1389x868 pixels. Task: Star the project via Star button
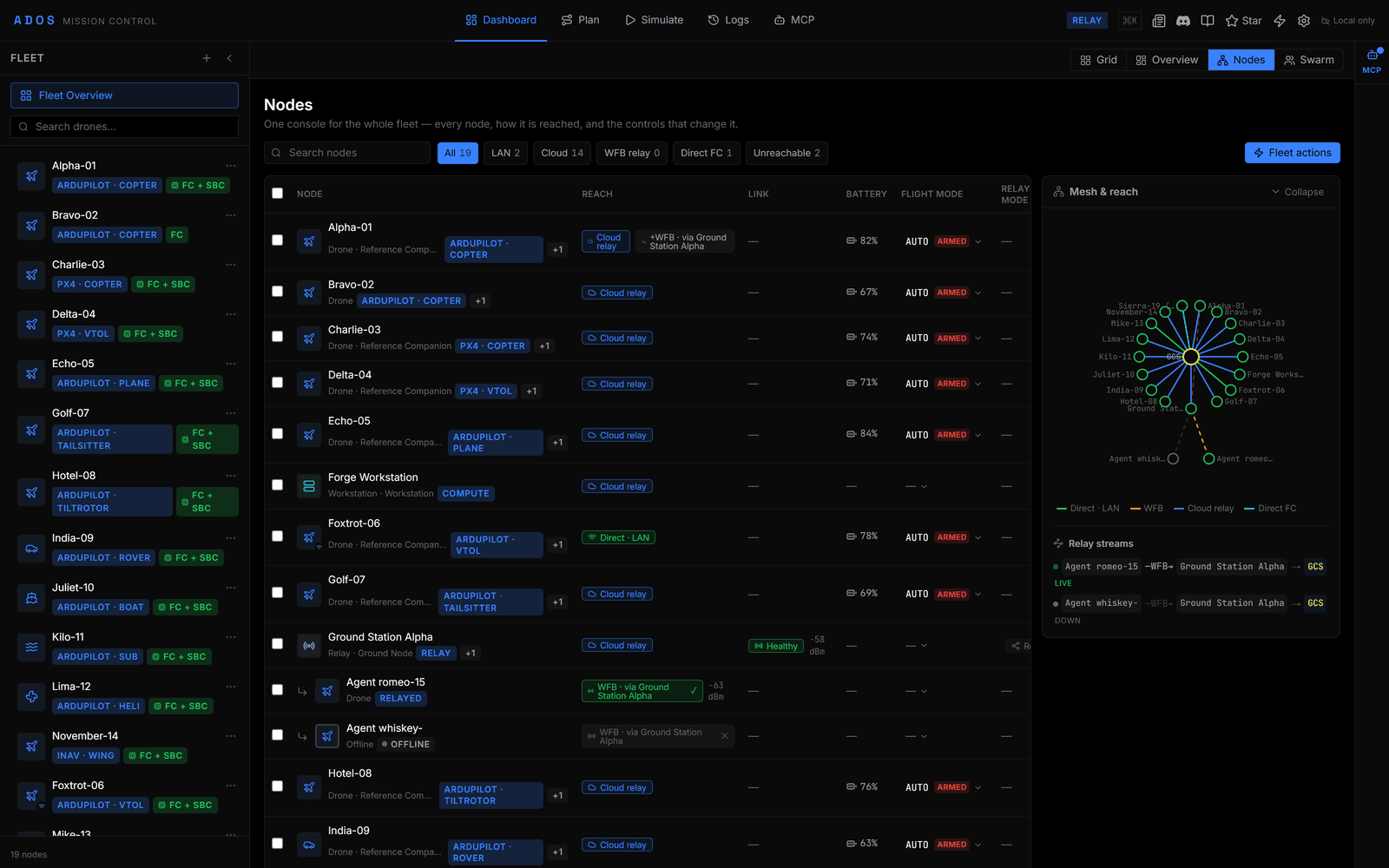pyautogui.click(x=1243, y=20)
